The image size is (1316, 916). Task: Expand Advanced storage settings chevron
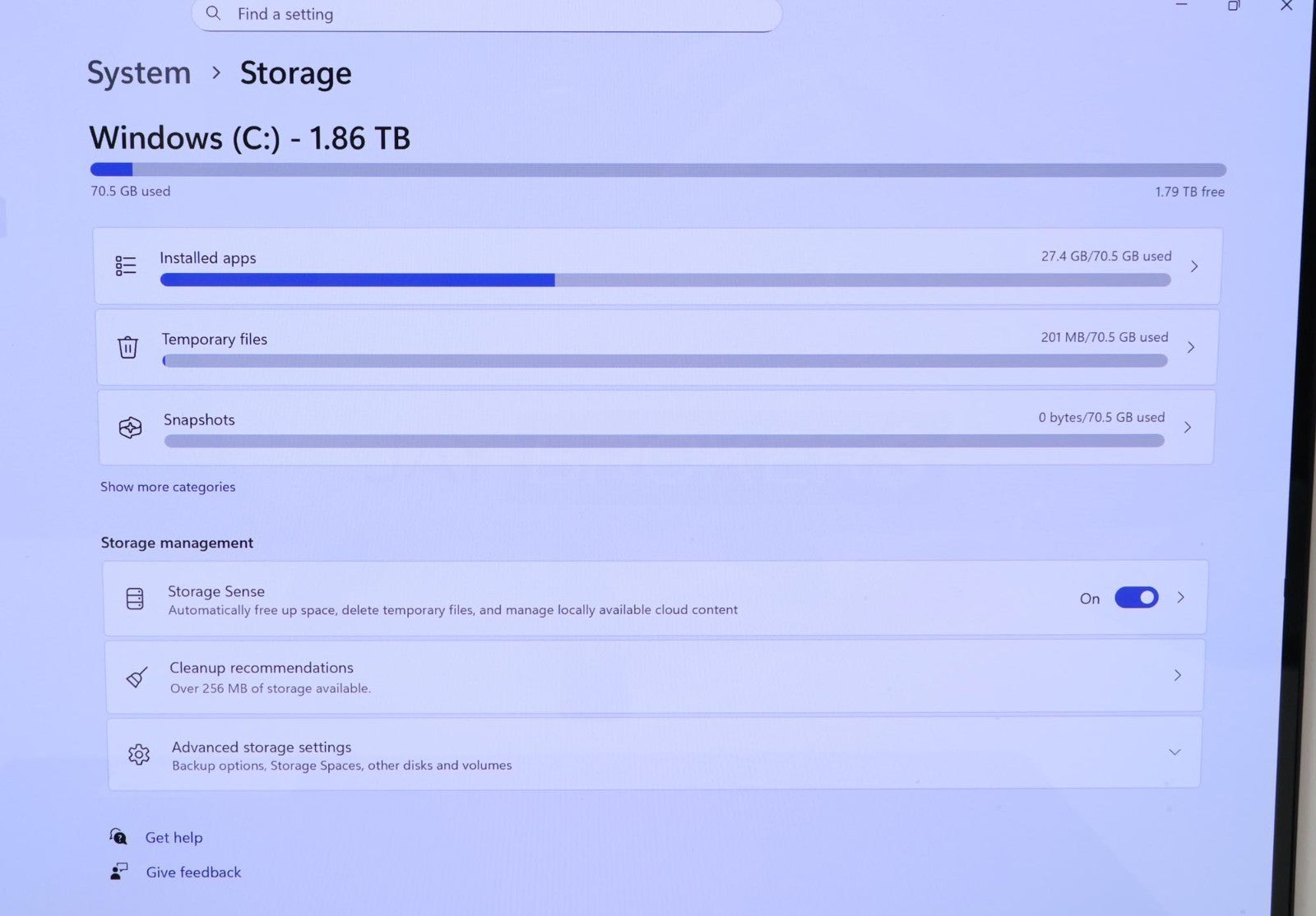tap(1175, 752)
